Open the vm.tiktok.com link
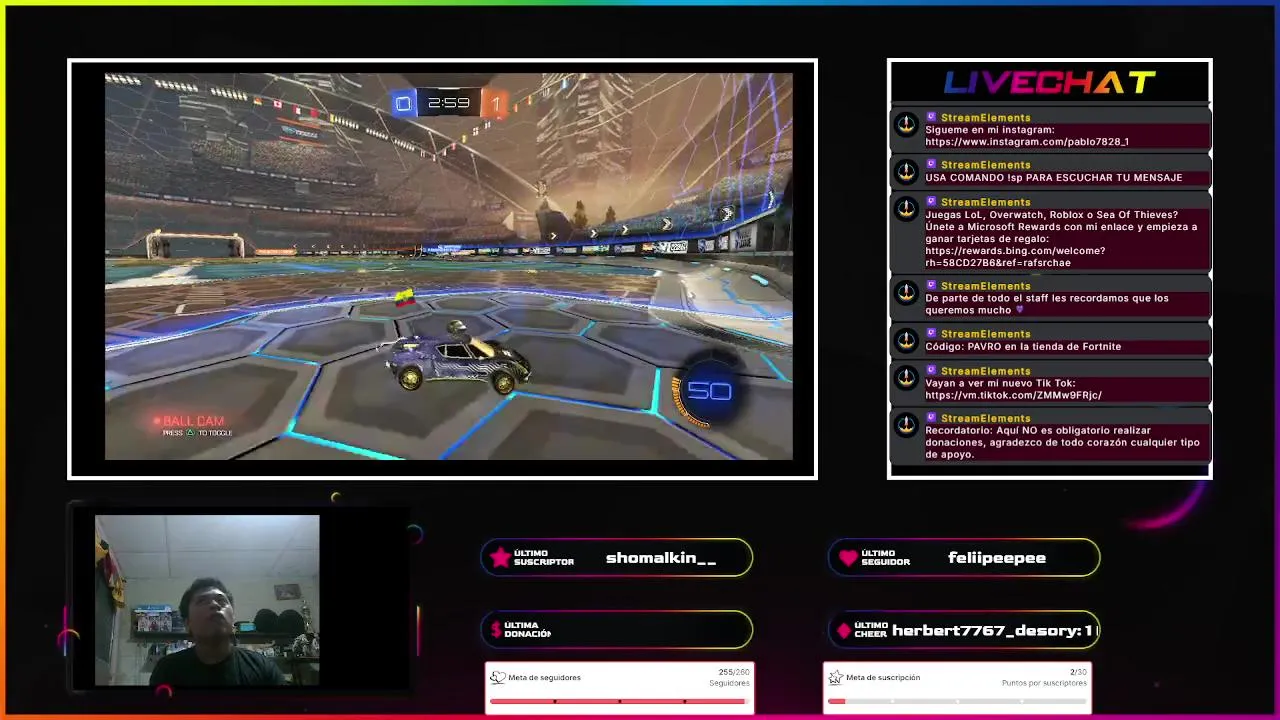 click(1013, 395)
